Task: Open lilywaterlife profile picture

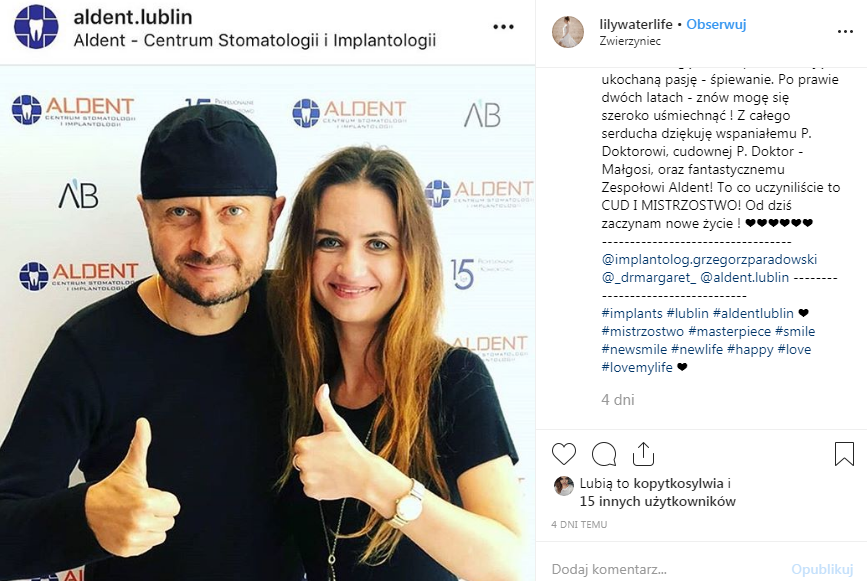Action: pos(568,32)
